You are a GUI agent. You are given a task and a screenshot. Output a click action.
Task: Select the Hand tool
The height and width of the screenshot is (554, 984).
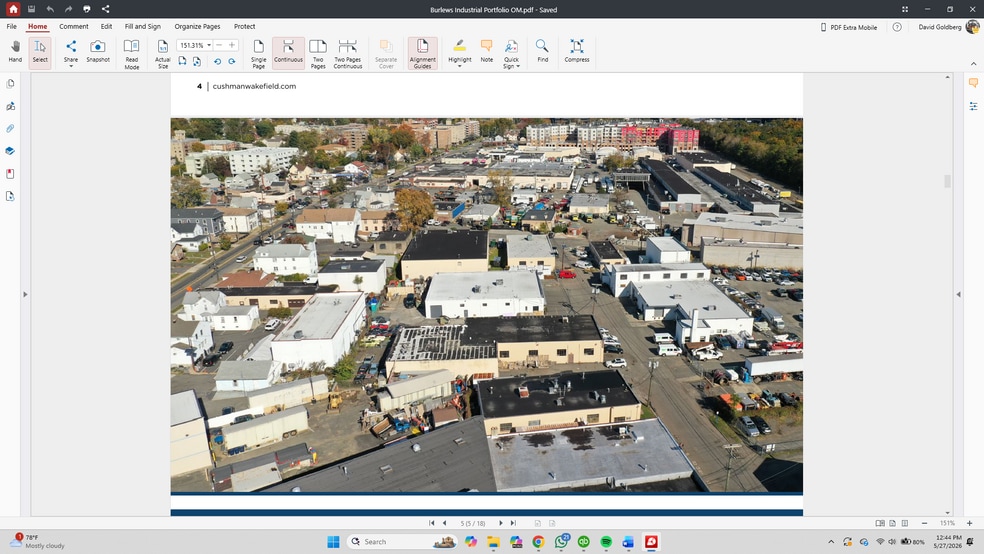15,51
